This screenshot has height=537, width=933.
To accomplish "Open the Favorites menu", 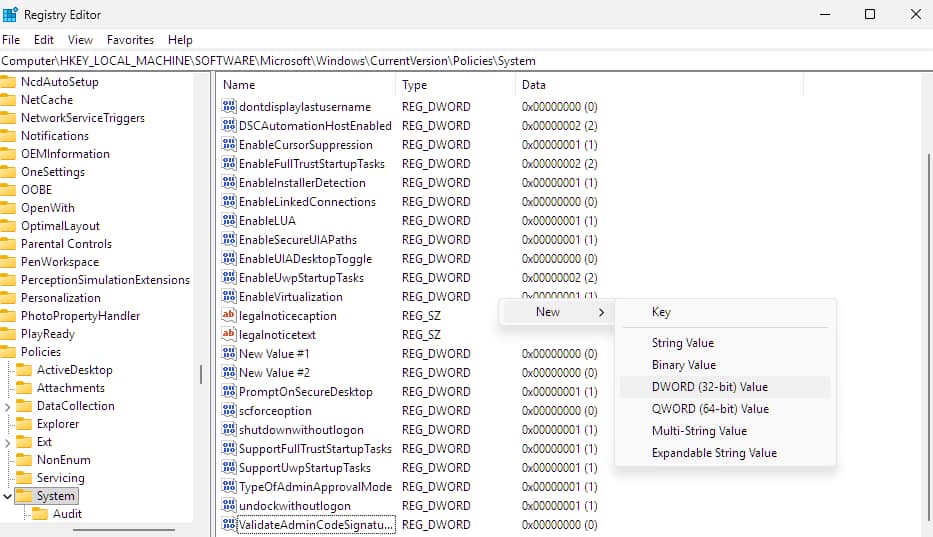I will tap(130, 40).
